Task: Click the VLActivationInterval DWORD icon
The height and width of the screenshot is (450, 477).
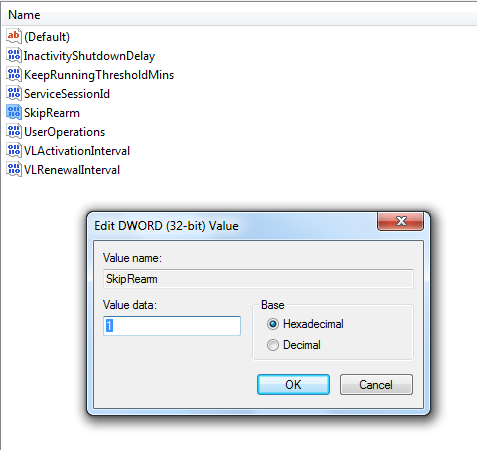Action: [14, 150]
